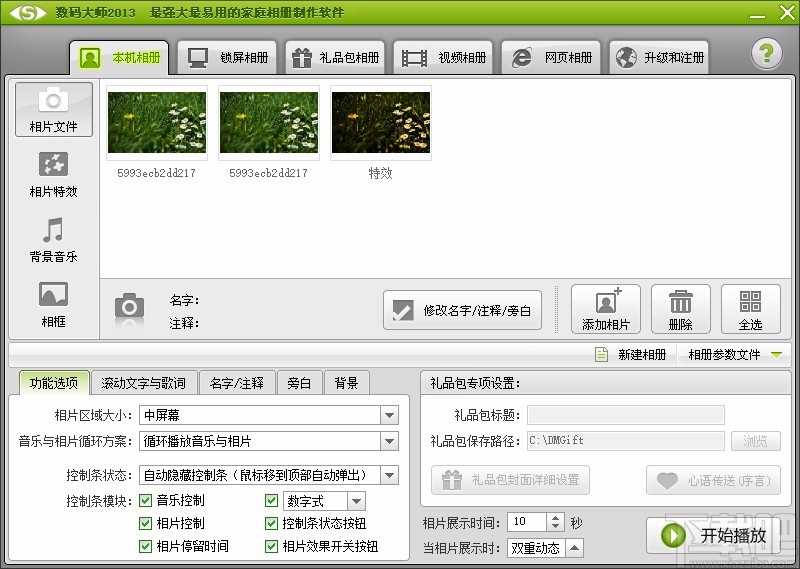Image resolution: width=800 pixels, height=569 pixels.
Task: Click the 开始播放 button
Action: tap(712, 535)
